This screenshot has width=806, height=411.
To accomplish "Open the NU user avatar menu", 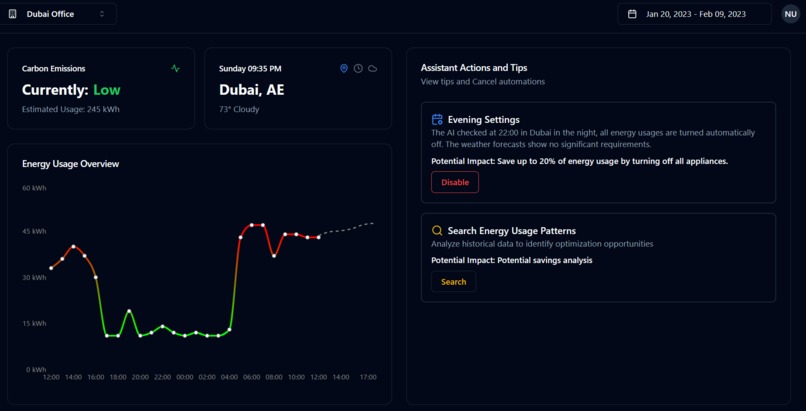I will coord(791,14).
